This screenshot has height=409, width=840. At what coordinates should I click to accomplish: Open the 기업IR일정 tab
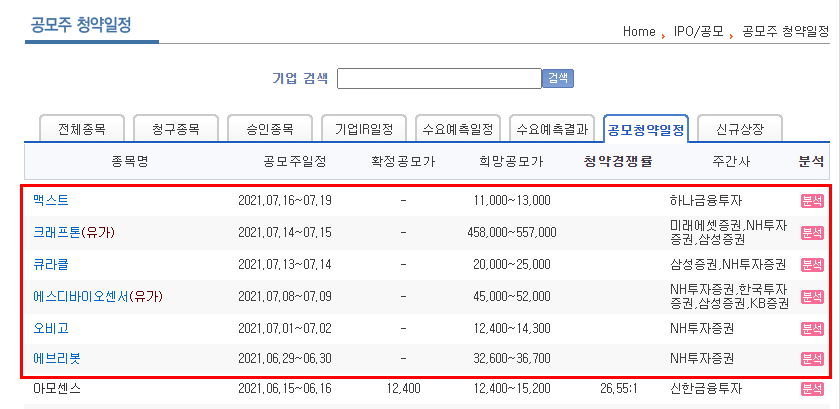[364, 129]
